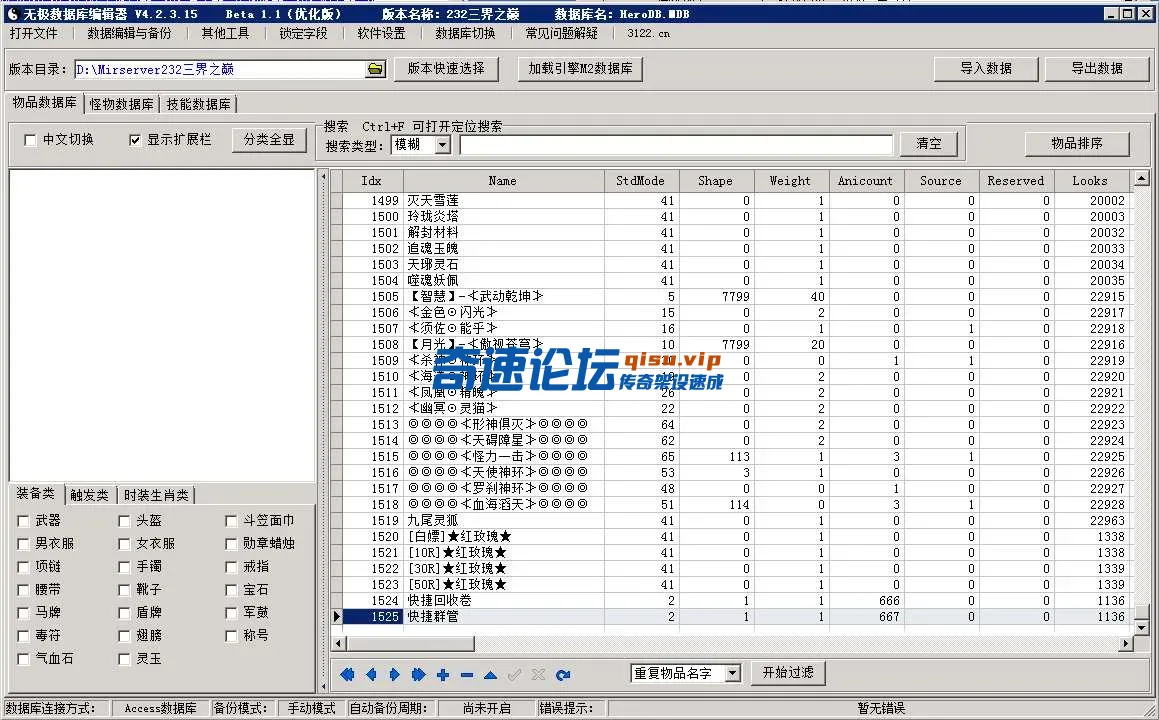Switch to 技能数据库 tab
Image resolution: width=1159 pixels, height=720 pixels.
(198, 104)
